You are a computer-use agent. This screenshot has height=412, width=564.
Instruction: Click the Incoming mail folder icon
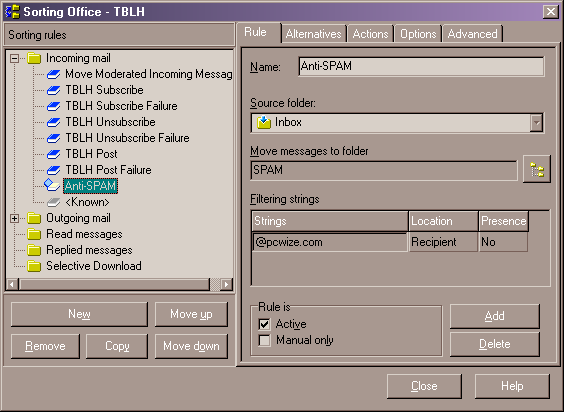pos(34,58)
